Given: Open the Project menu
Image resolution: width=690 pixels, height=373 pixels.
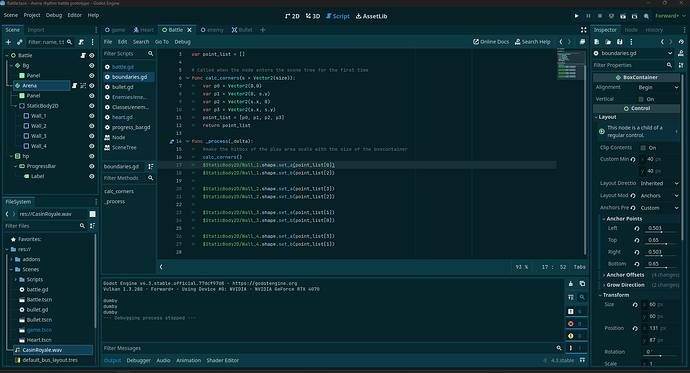Looking at the screenshot, I should tap(32, 15).
